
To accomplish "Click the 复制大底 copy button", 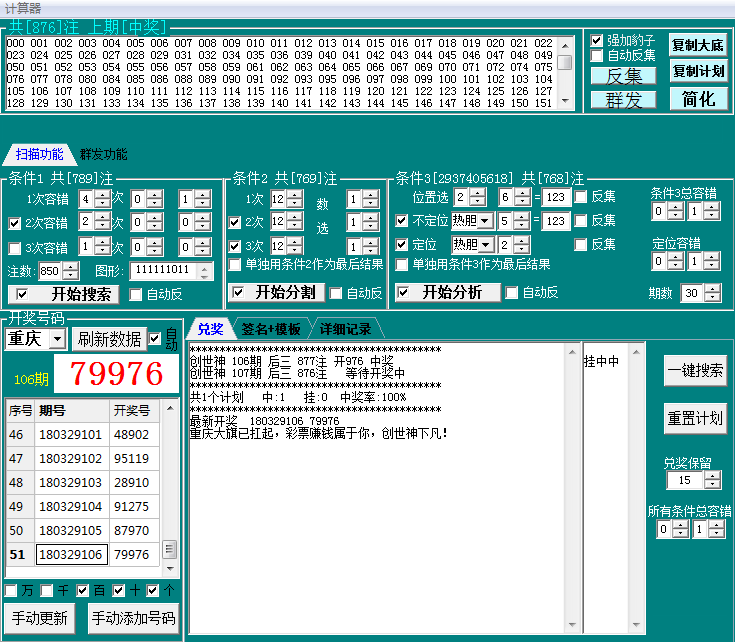I will pos(698,45).
